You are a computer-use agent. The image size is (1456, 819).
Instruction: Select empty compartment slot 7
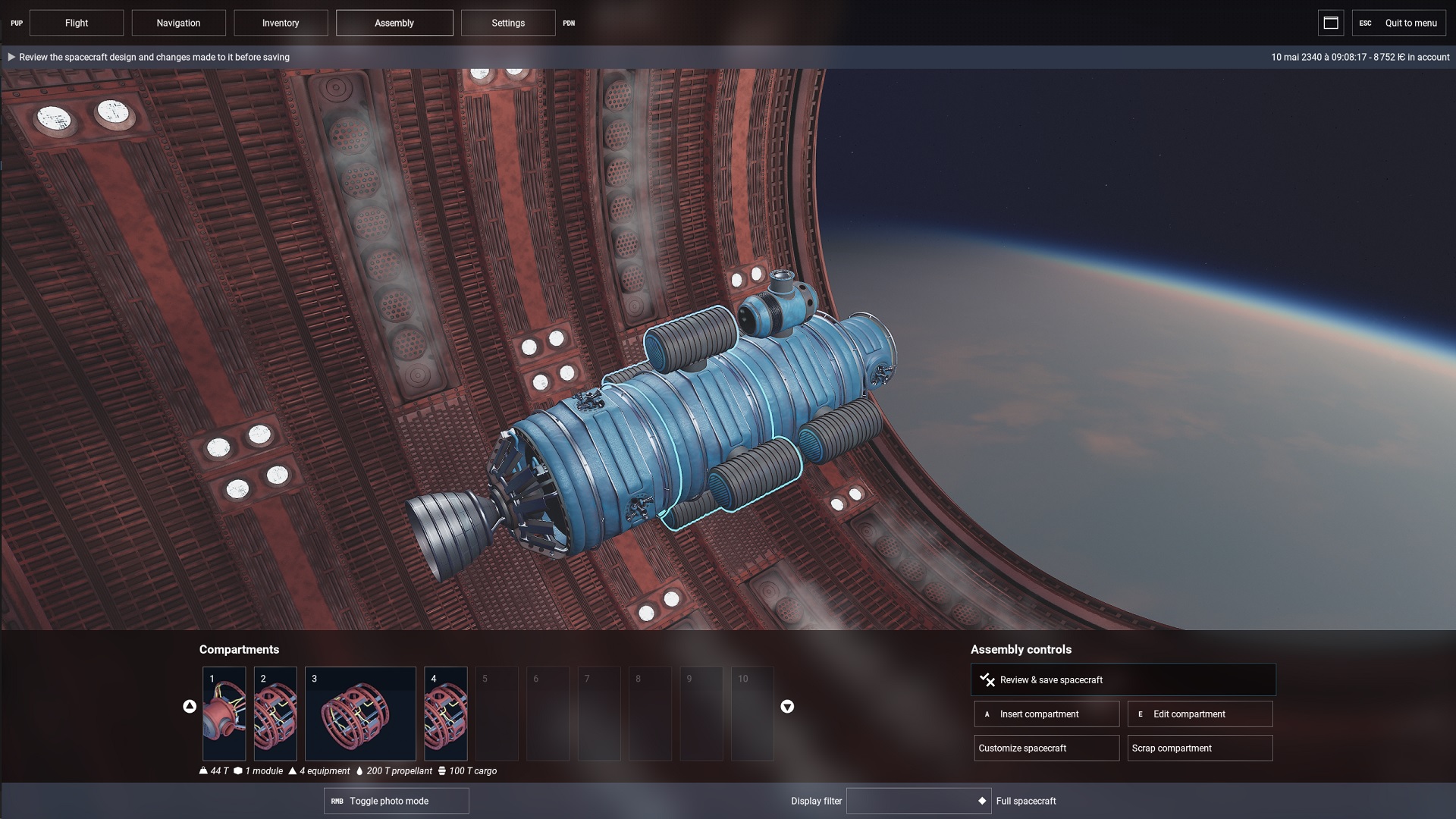pos(599,714)
